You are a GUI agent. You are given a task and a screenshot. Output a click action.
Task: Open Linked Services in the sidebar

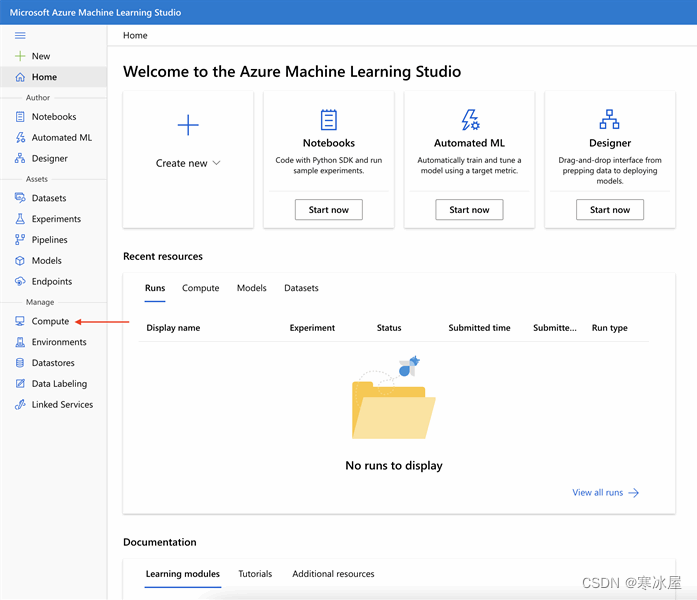tap(63, 404)
